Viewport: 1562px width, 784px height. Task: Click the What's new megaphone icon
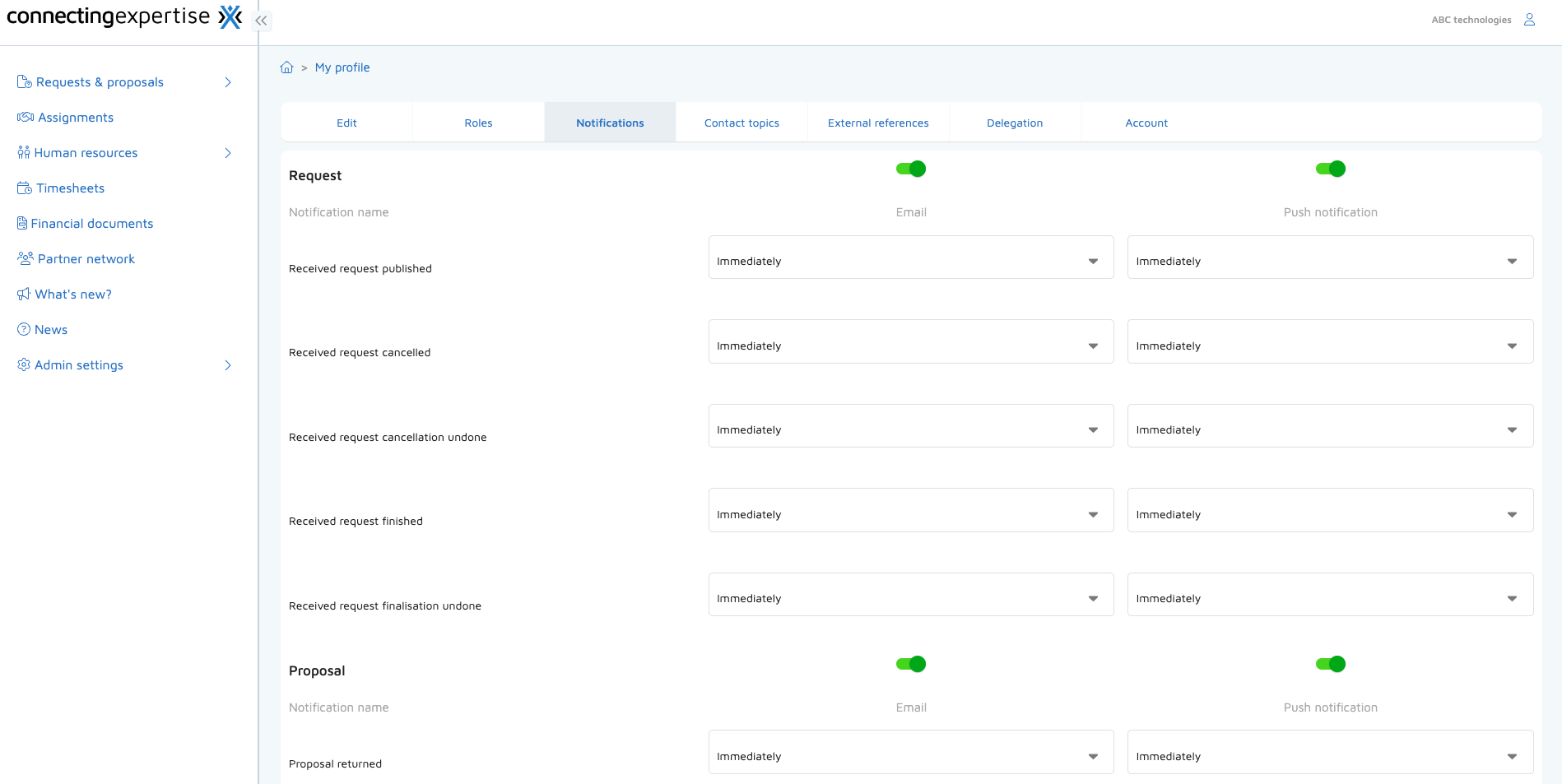24,295
